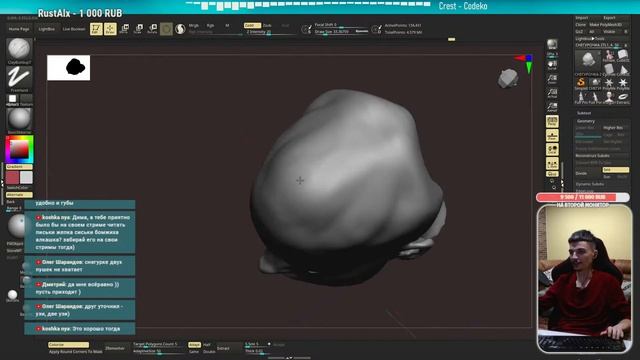
Task: Expand the Geometry section
Action: [x=586, y=121]
